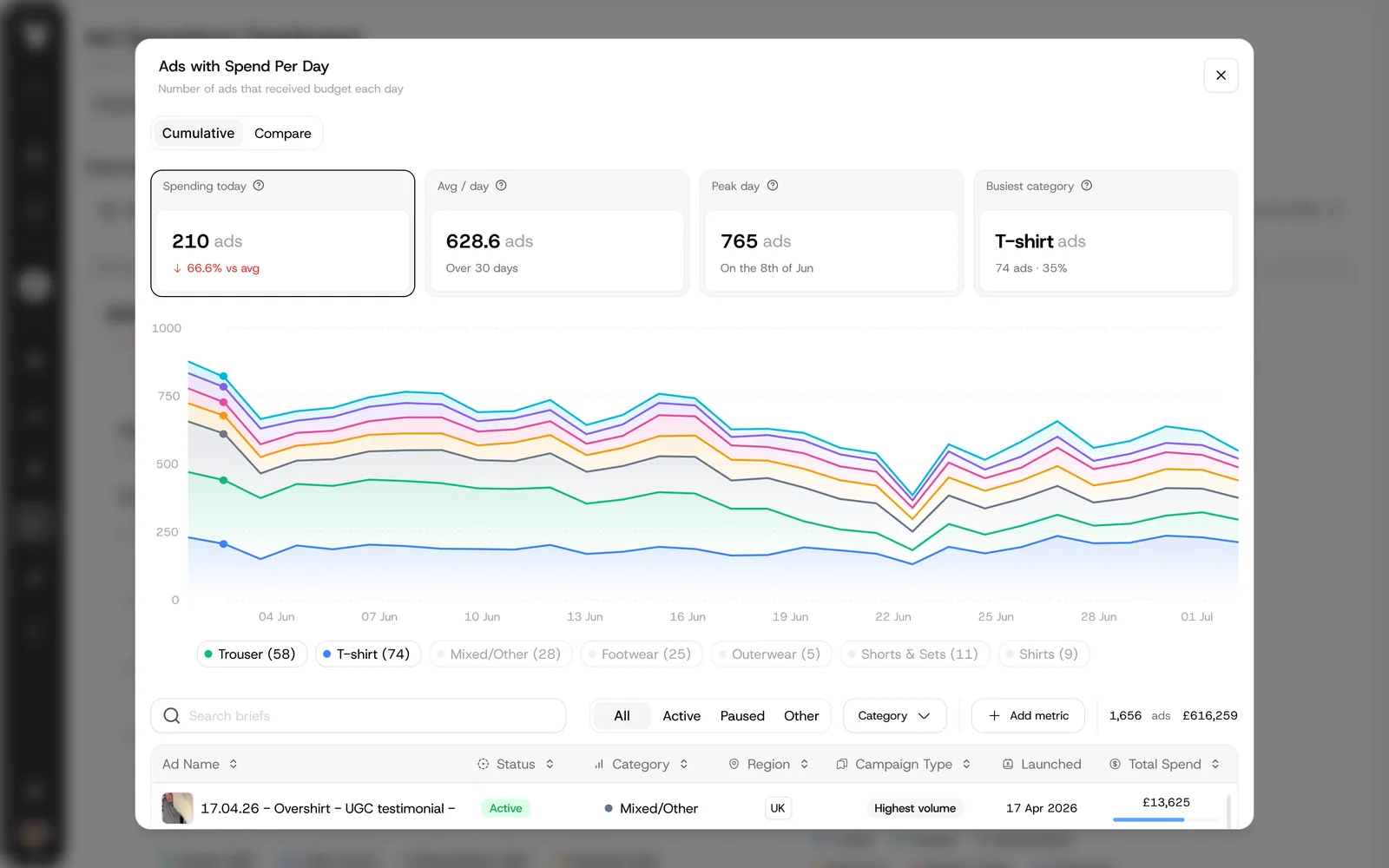Sort by Status column arrows
Viewport: 1389px width, 868px height.
click(550, 764)
